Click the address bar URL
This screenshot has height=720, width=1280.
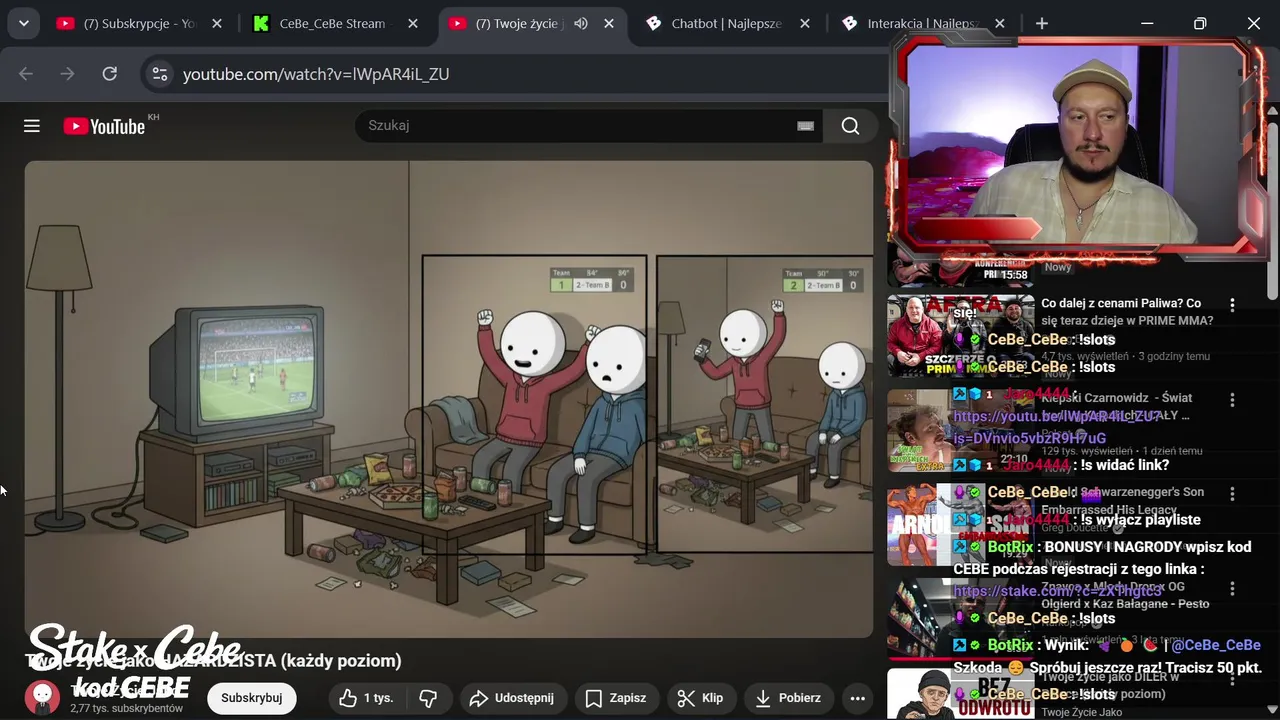pyautogui.click(x=316, y=74)
